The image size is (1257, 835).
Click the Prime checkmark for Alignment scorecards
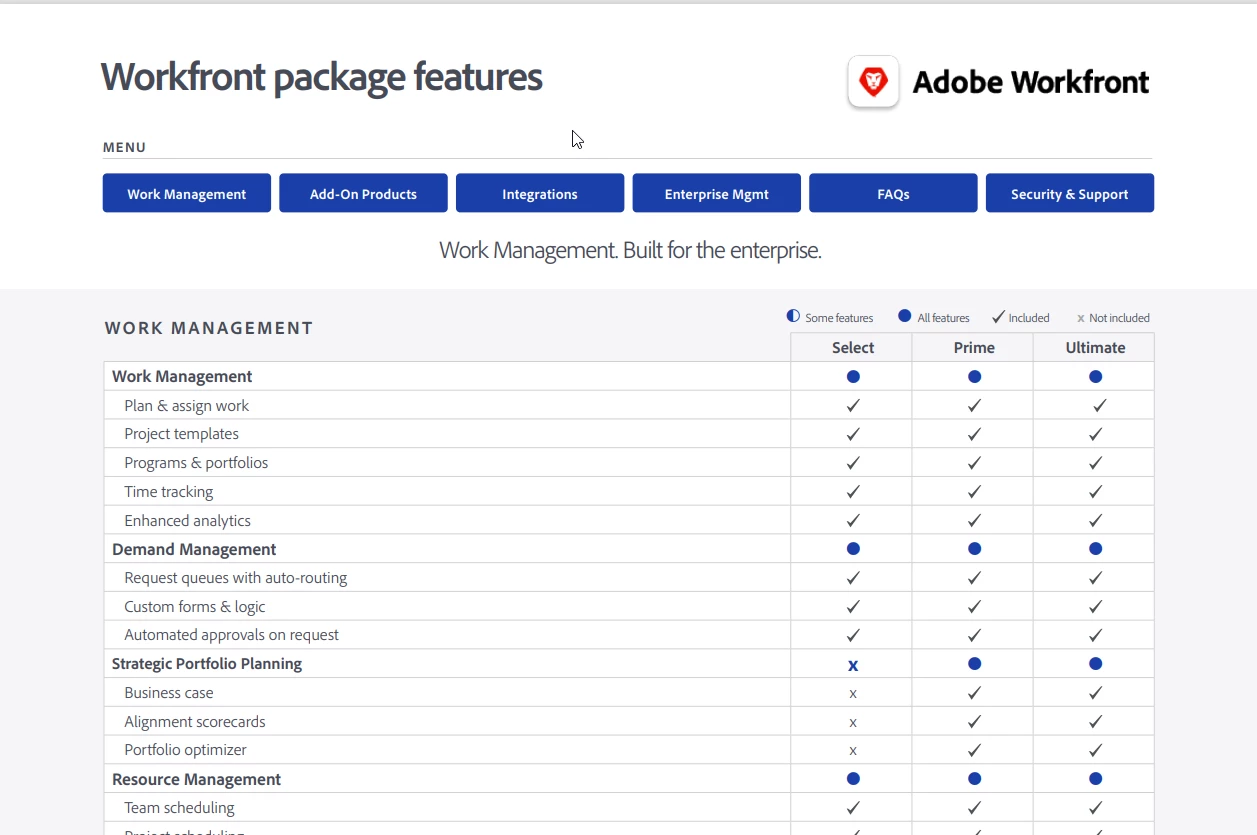click(974, 722)
